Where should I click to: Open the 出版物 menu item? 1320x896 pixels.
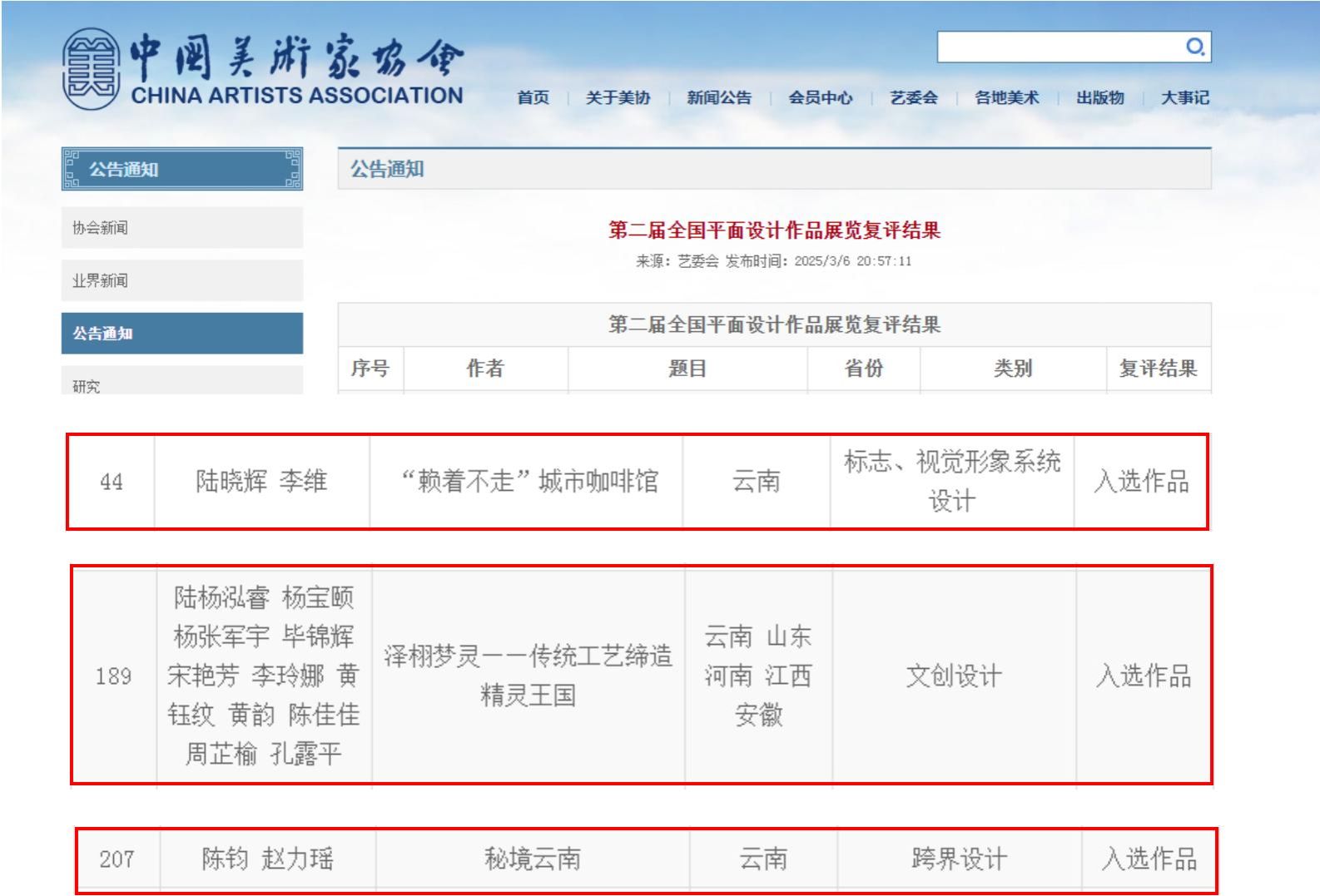(x=1100, y=98)
